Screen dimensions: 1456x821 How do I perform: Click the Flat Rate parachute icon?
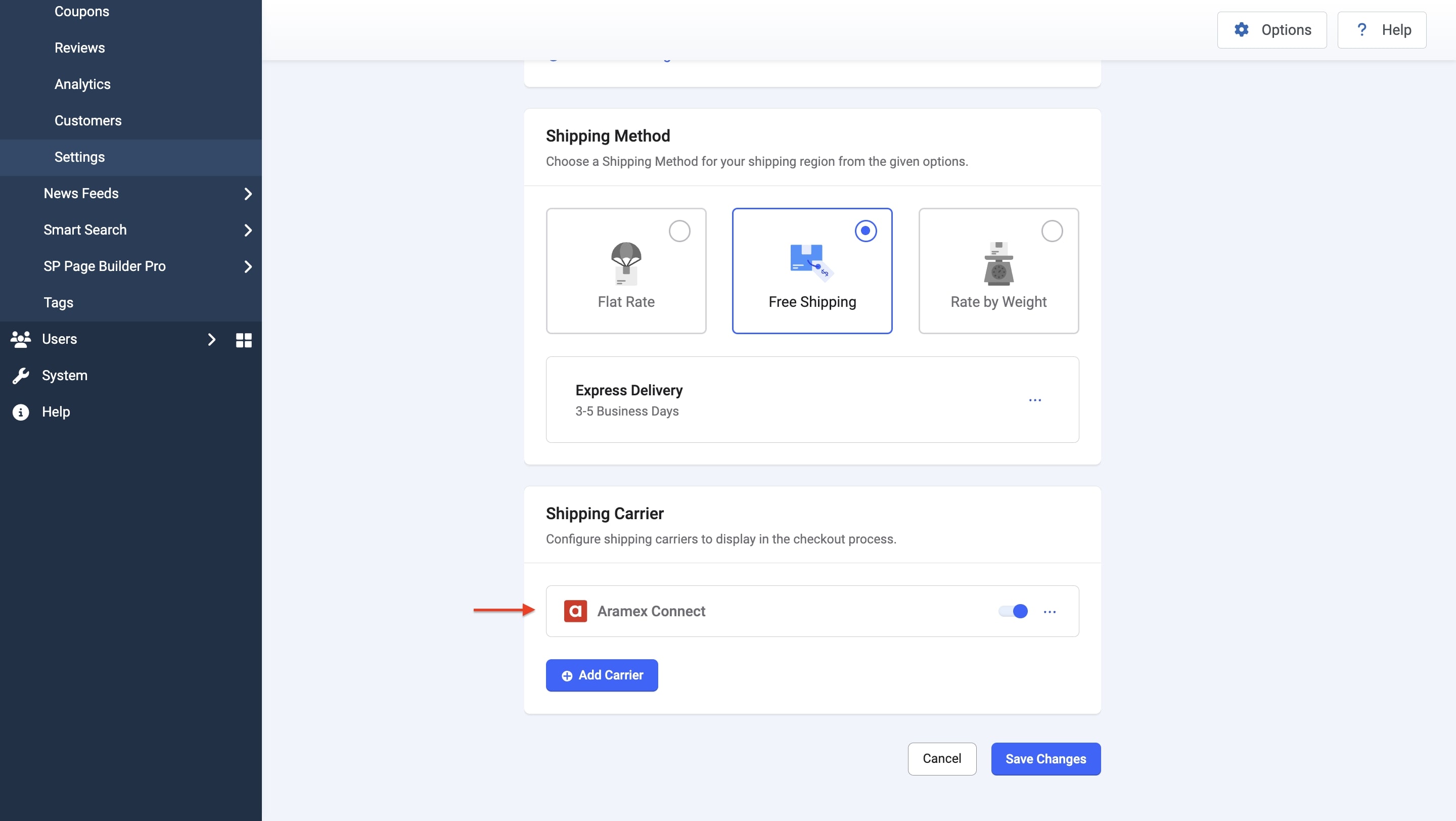coord(626,263)
